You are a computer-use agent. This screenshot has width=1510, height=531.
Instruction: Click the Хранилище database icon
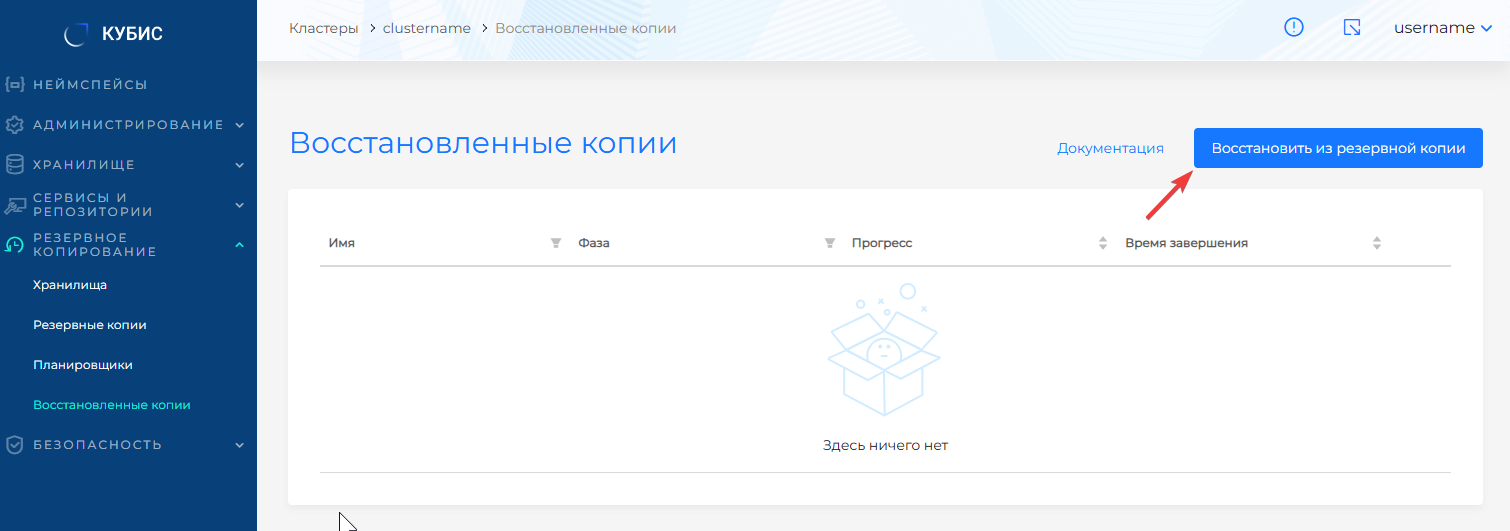(x=14, y=165)
